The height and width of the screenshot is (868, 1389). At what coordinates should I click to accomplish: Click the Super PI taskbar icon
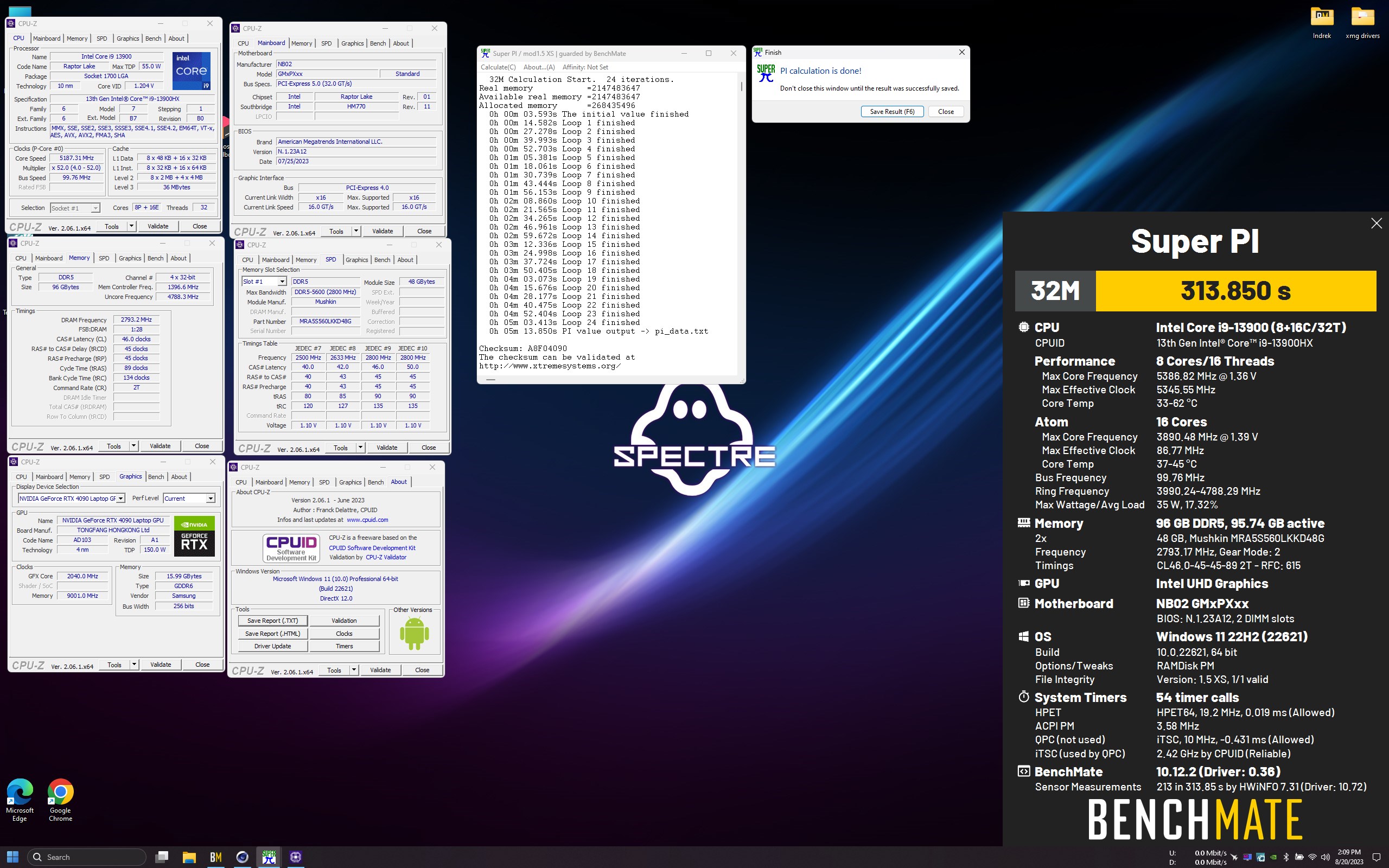269,857
